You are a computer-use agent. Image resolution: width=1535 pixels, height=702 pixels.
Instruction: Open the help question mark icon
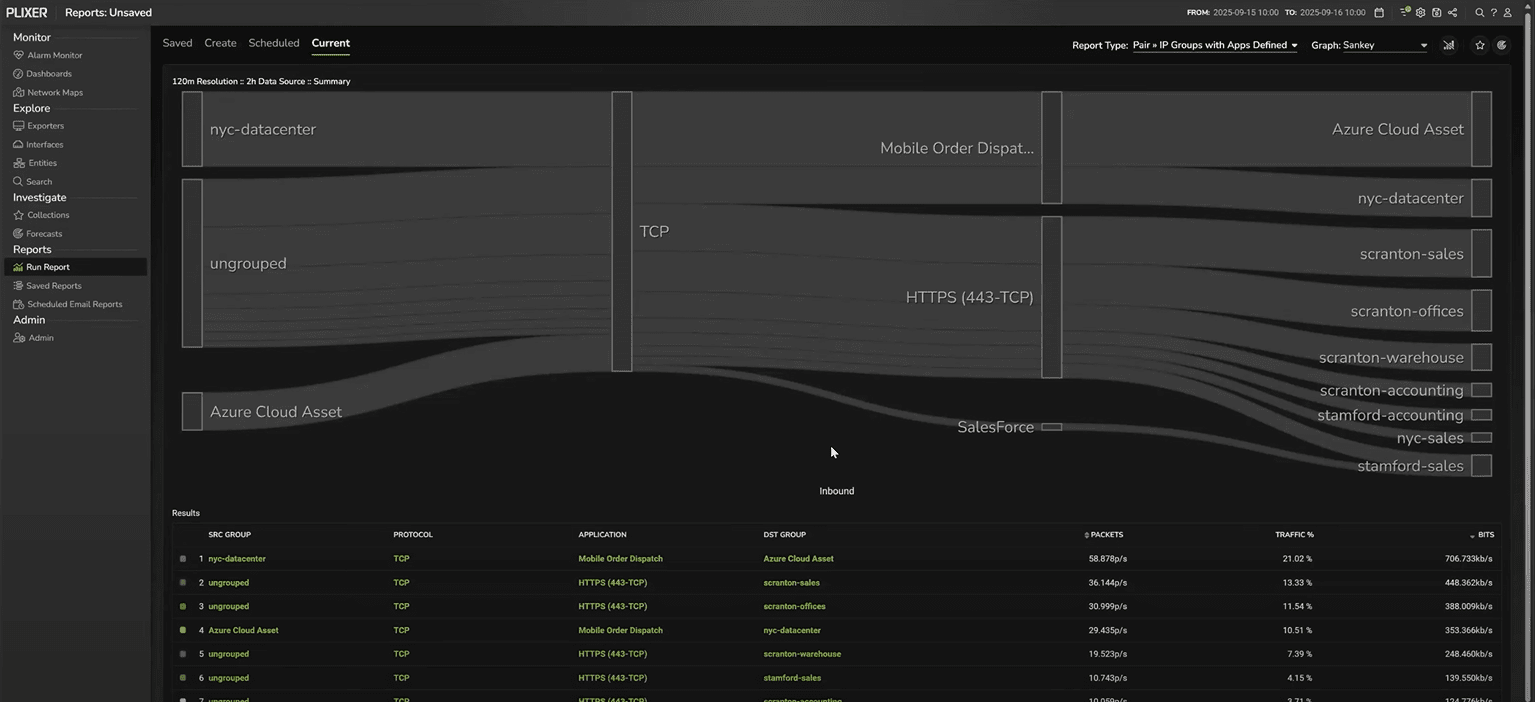(x=1494, y=13)
